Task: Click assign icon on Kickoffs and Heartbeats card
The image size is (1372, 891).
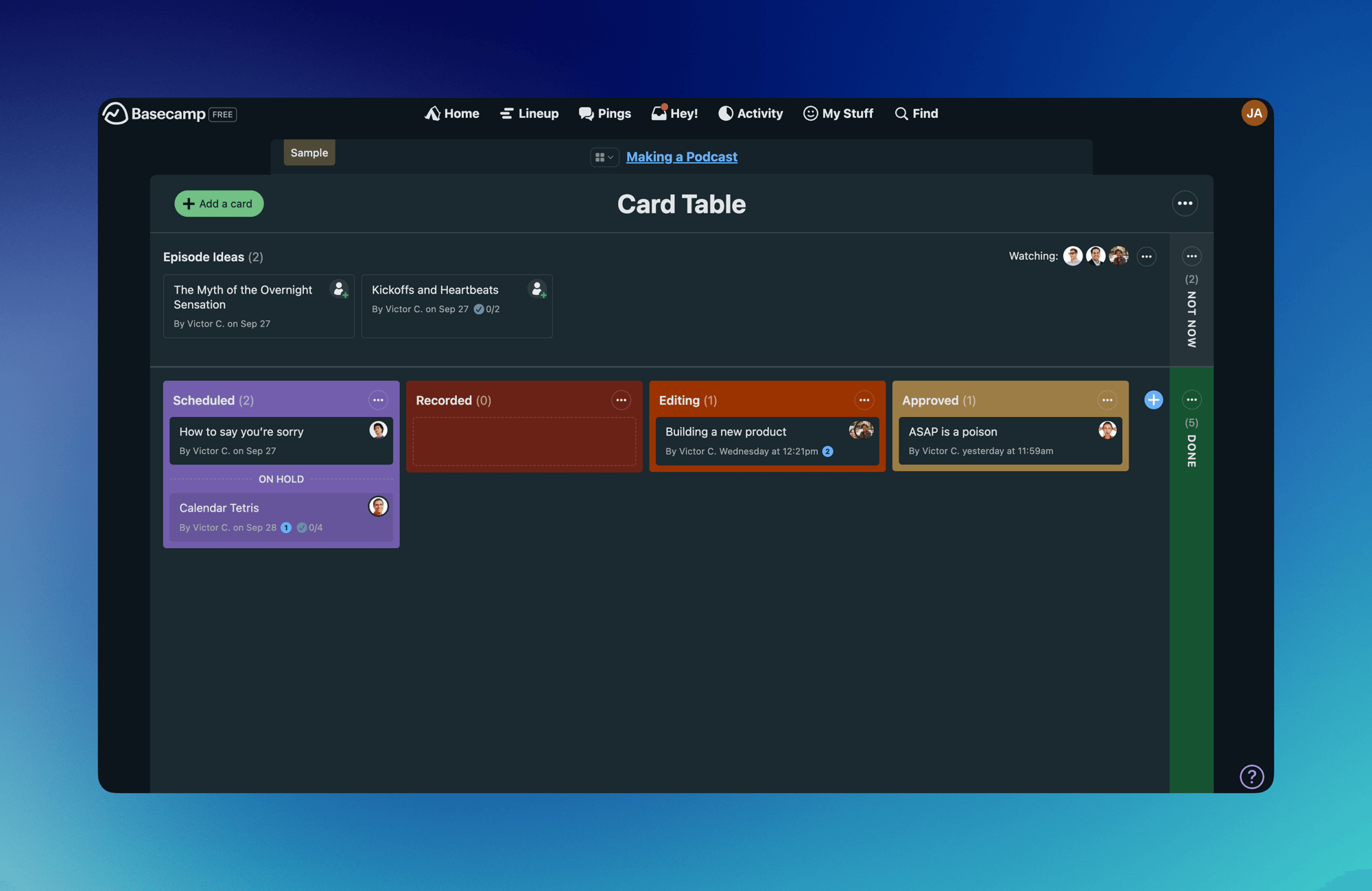Action: pyautogui.click(x=538, y=289)
